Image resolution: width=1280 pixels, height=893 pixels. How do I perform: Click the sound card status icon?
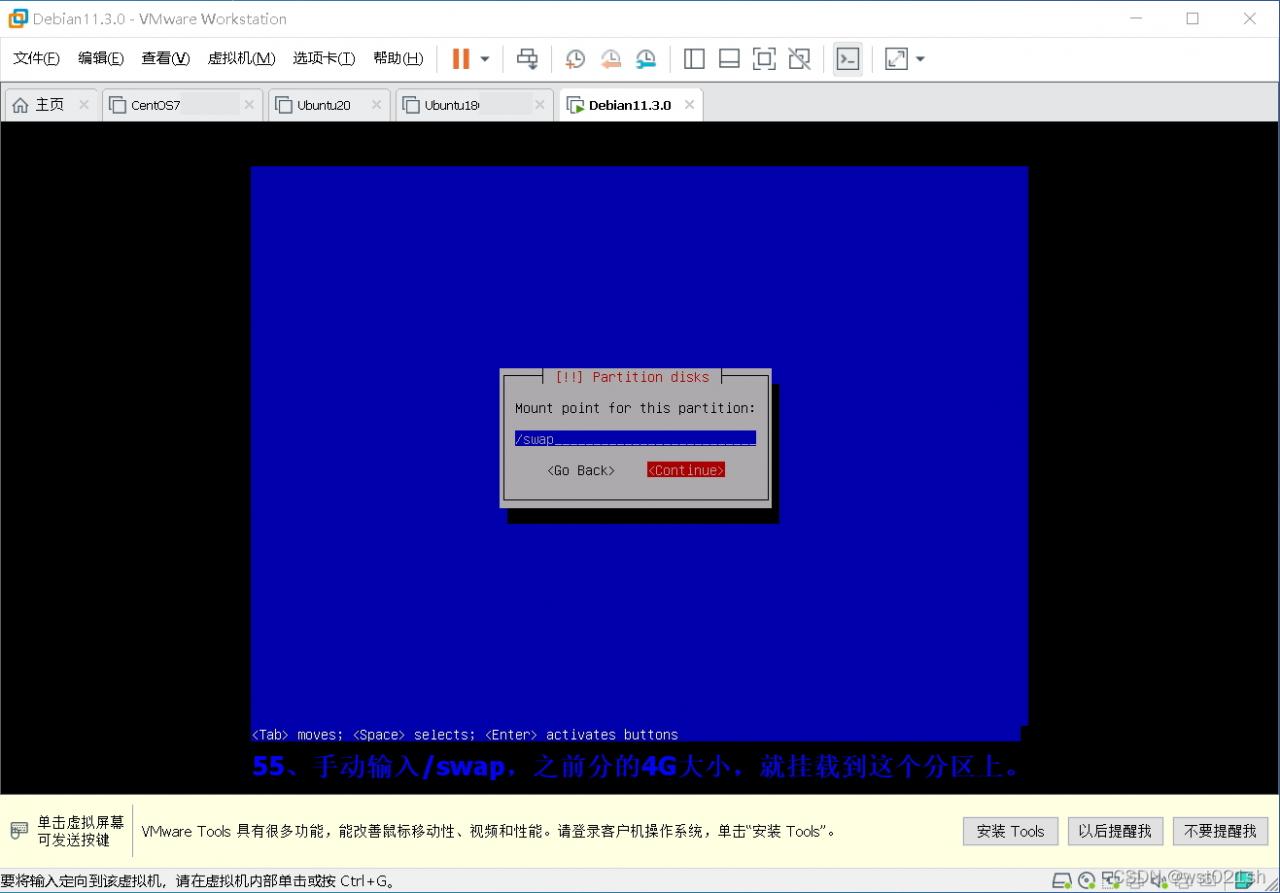(x=1160, y=880)
